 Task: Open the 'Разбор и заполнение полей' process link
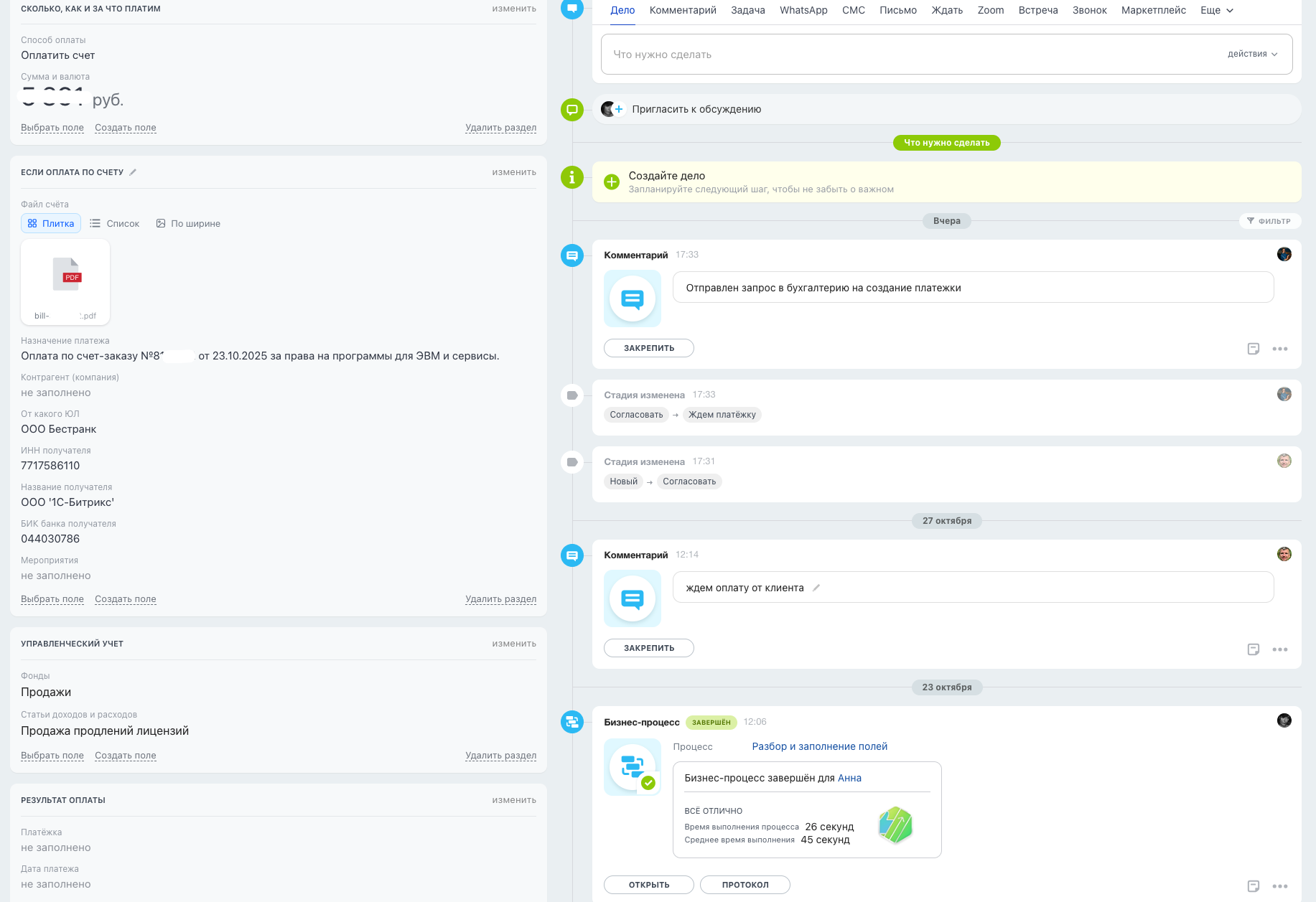(x=819, y=746)
